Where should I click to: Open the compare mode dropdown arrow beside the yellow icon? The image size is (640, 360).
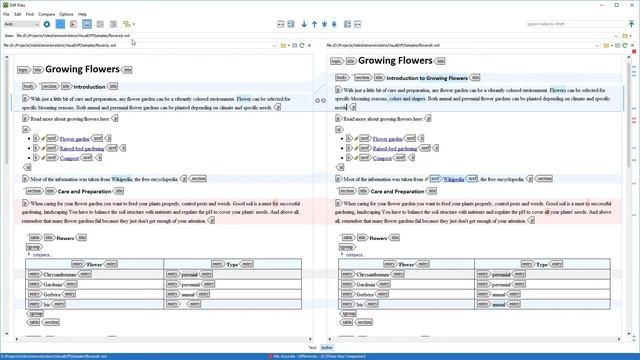tap(134, 24)
